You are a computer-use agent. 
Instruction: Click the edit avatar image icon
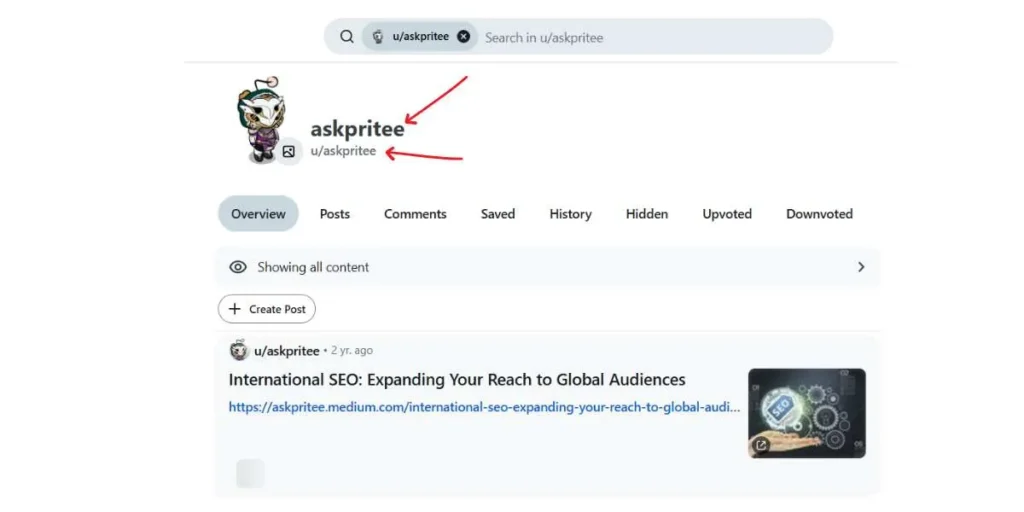288,151
